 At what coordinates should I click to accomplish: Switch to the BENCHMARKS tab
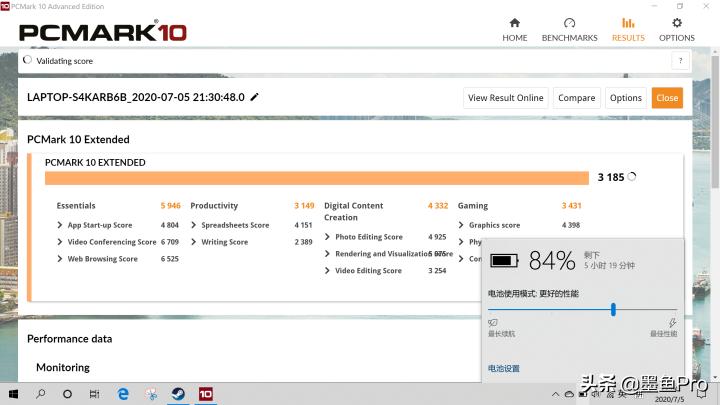[x=569, y=30]
